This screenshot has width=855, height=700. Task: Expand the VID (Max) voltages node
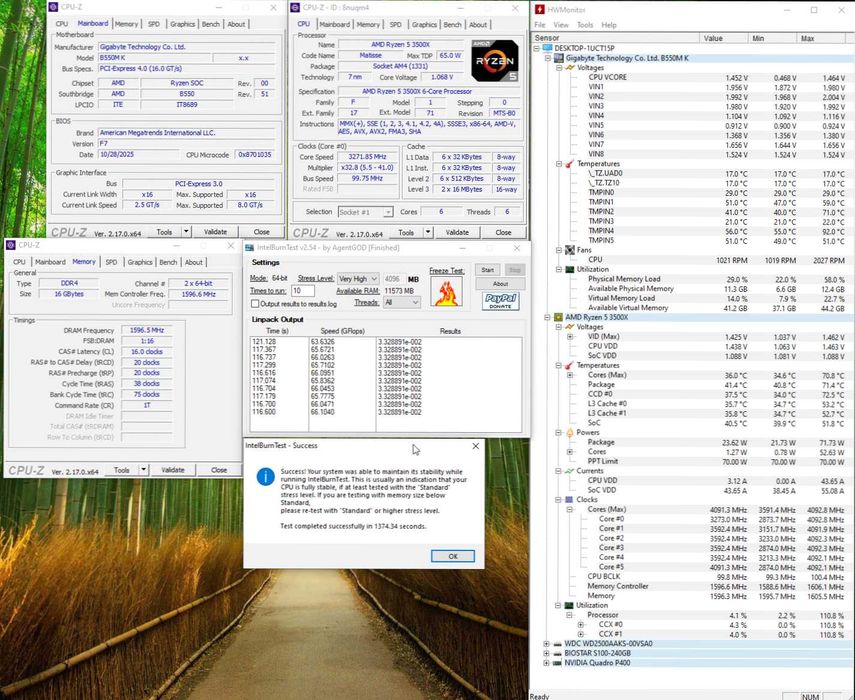tap(570, 336)
